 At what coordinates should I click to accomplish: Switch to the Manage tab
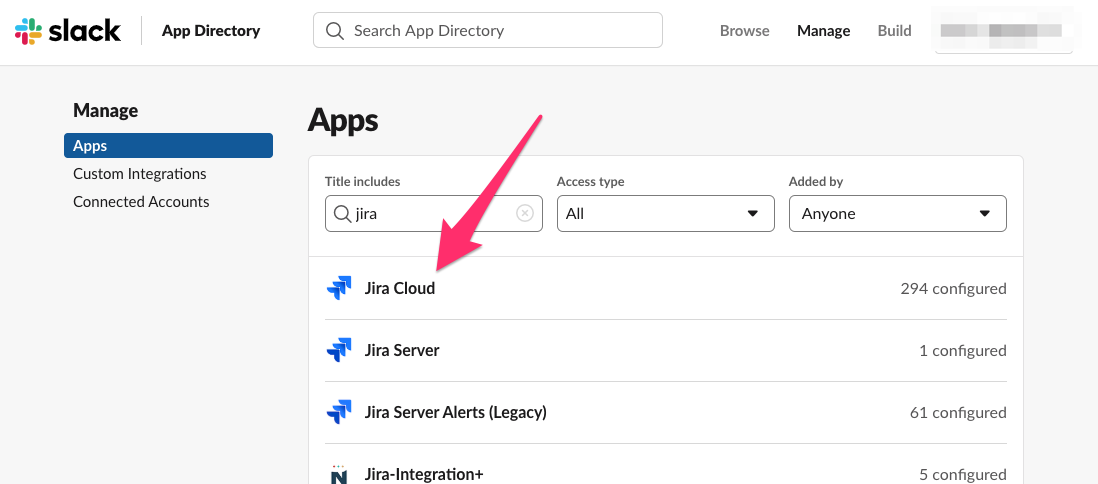click(x=824, y=31)
